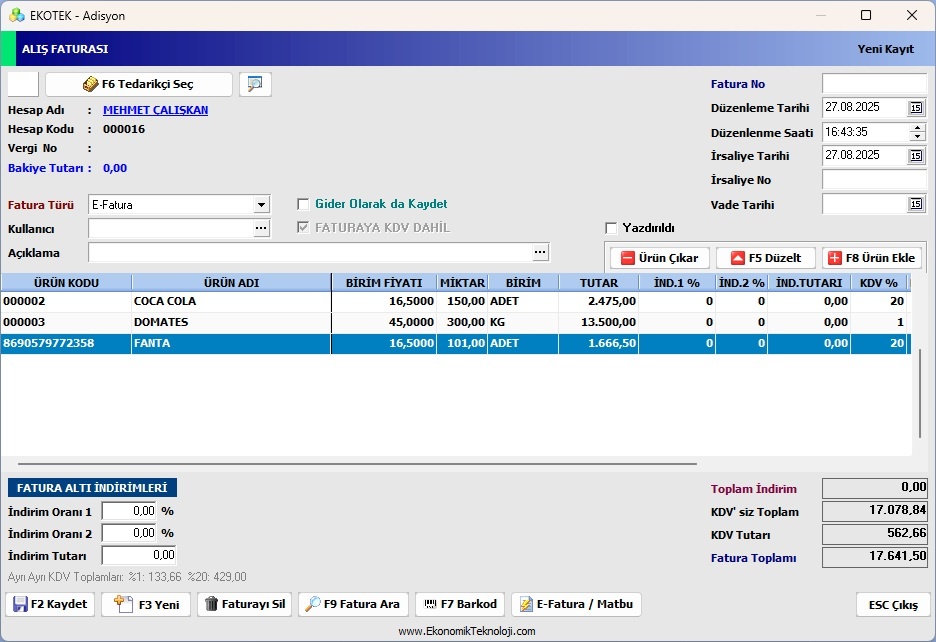Open the Açıklama ellipsis button

[540, 253]
